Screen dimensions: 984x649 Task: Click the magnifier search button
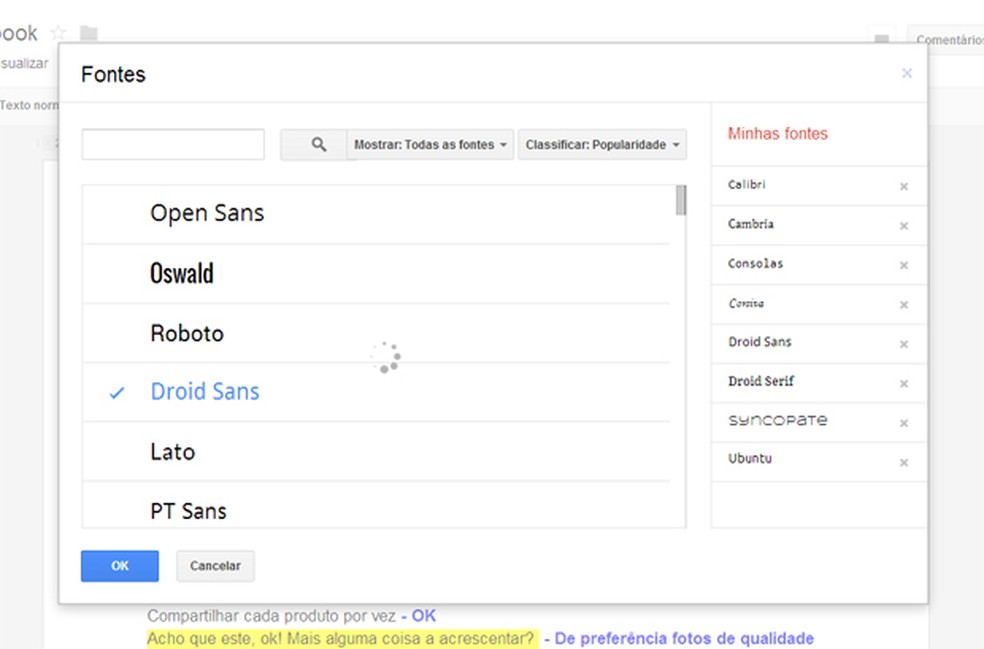tap(318, 145)
